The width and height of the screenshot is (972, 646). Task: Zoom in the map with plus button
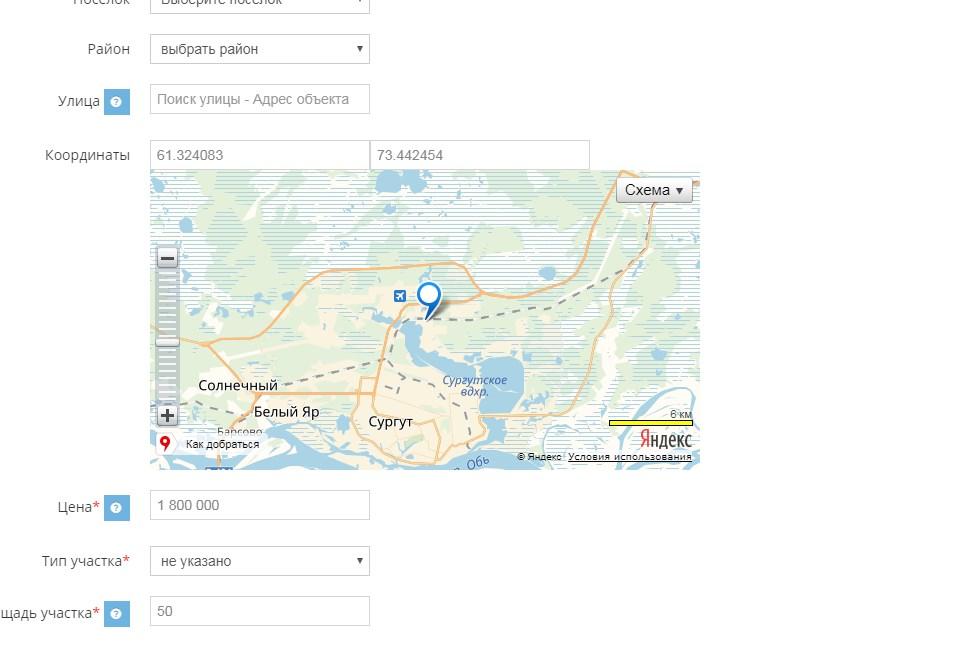[x=167, y=415]
